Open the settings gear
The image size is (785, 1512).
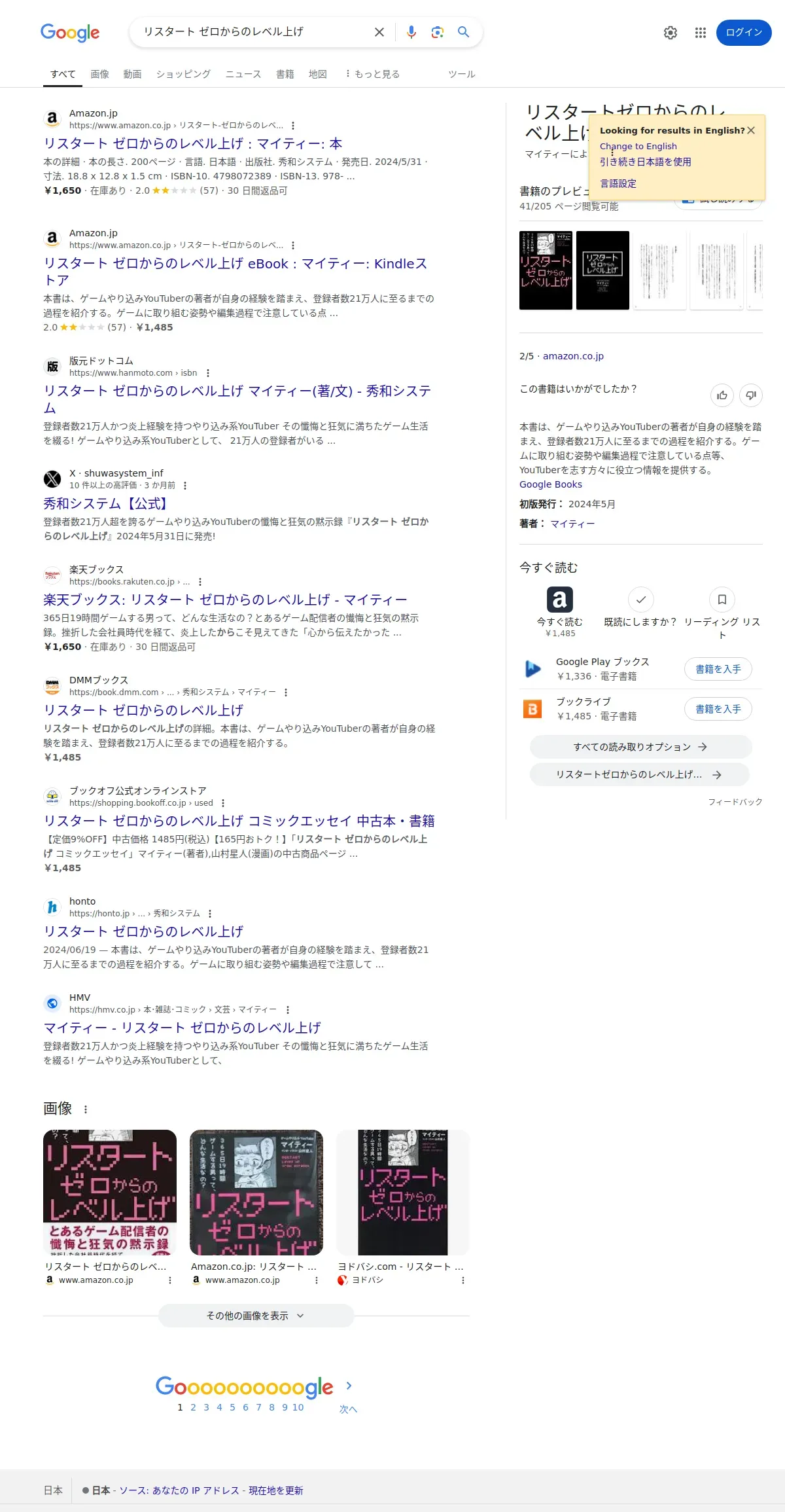[671, 33]
